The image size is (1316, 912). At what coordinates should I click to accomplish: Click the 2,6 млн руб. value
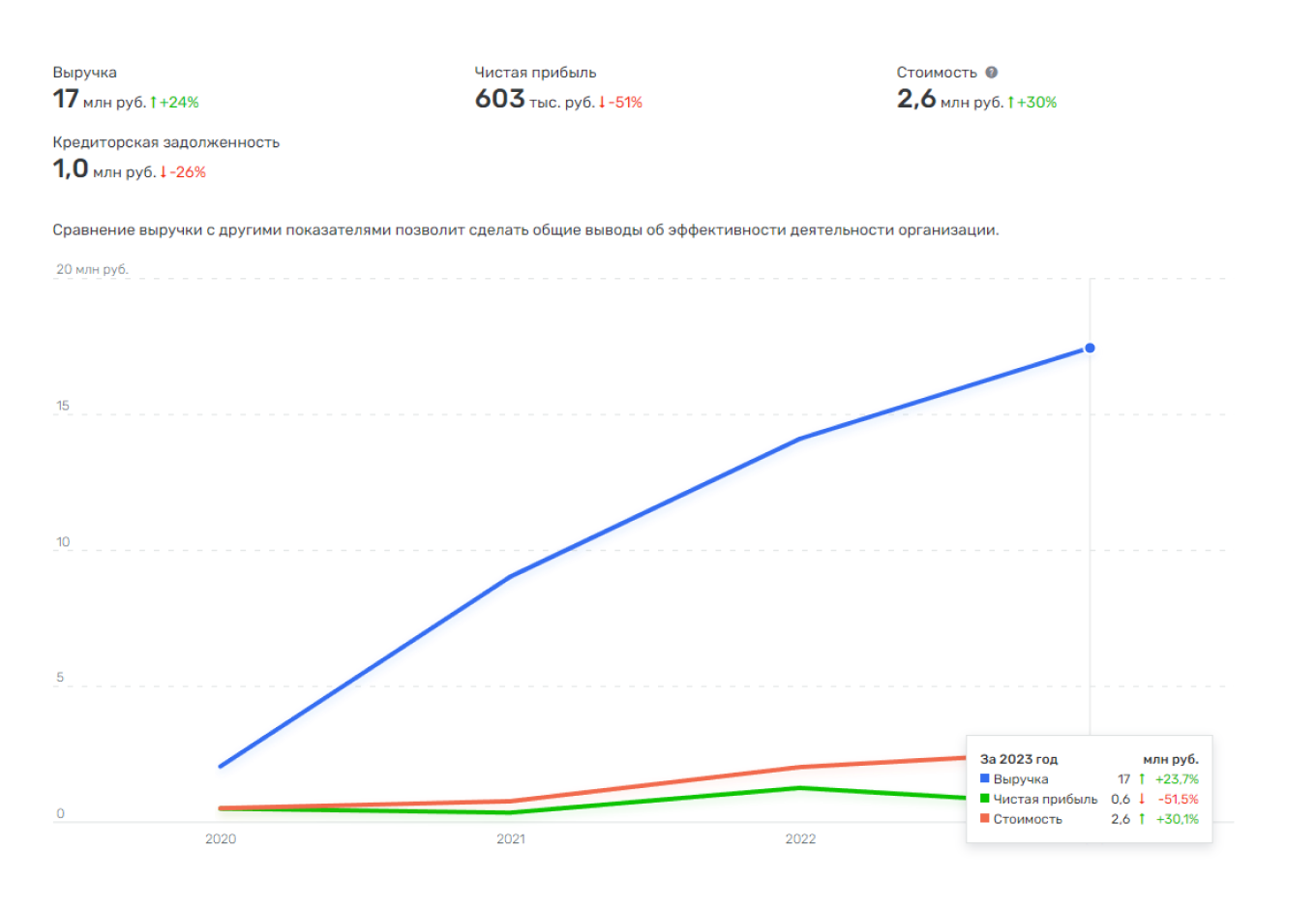tap(950, 100)
